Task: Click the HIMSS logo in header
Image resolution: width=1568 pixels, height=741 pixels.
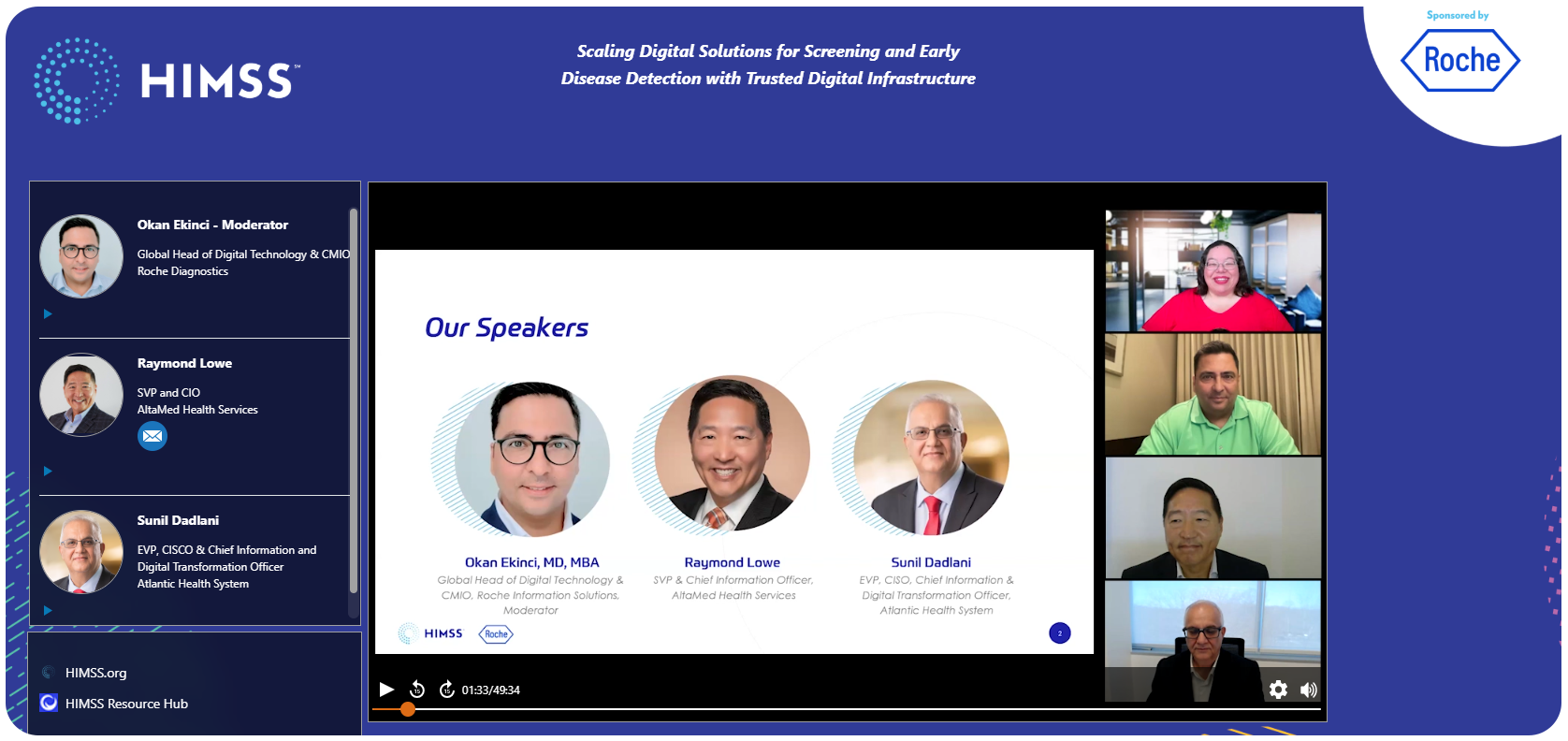Action: point(167,80)
